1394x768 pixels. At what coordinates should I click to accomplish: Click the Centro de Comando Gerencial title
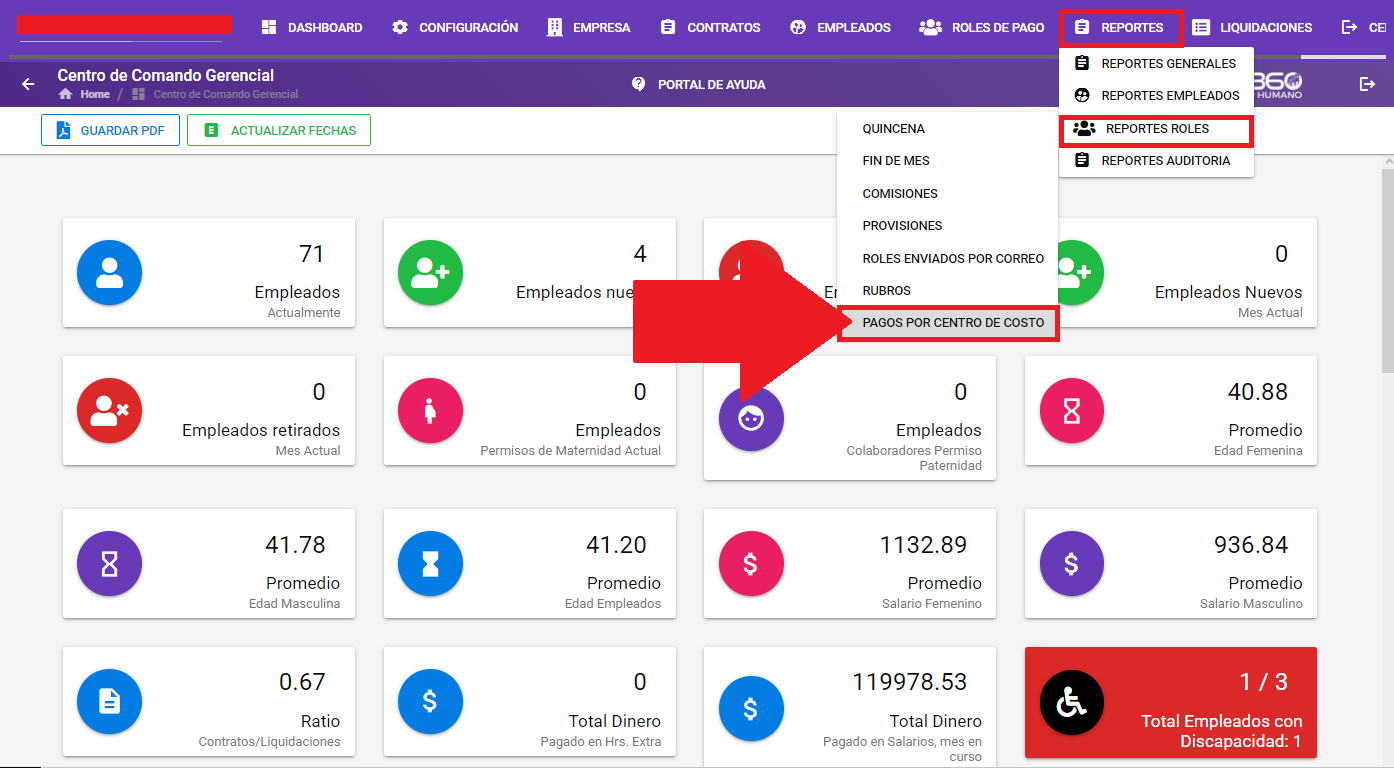point(166,75)
